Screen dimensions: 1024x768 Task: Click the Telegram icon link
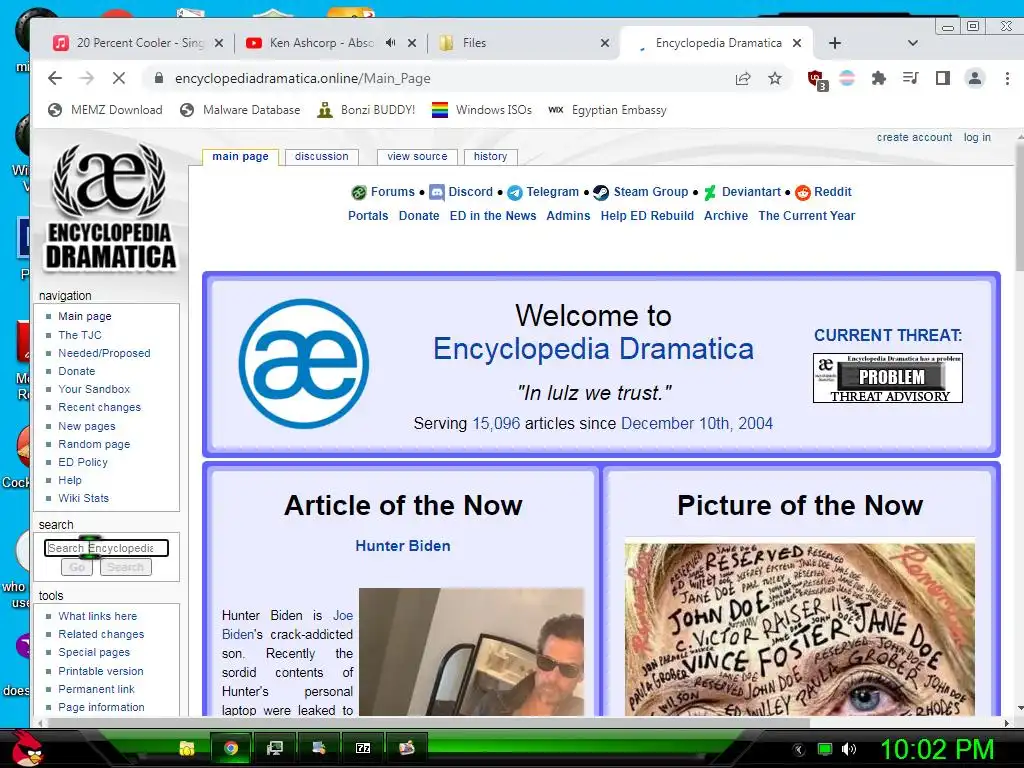515,192
